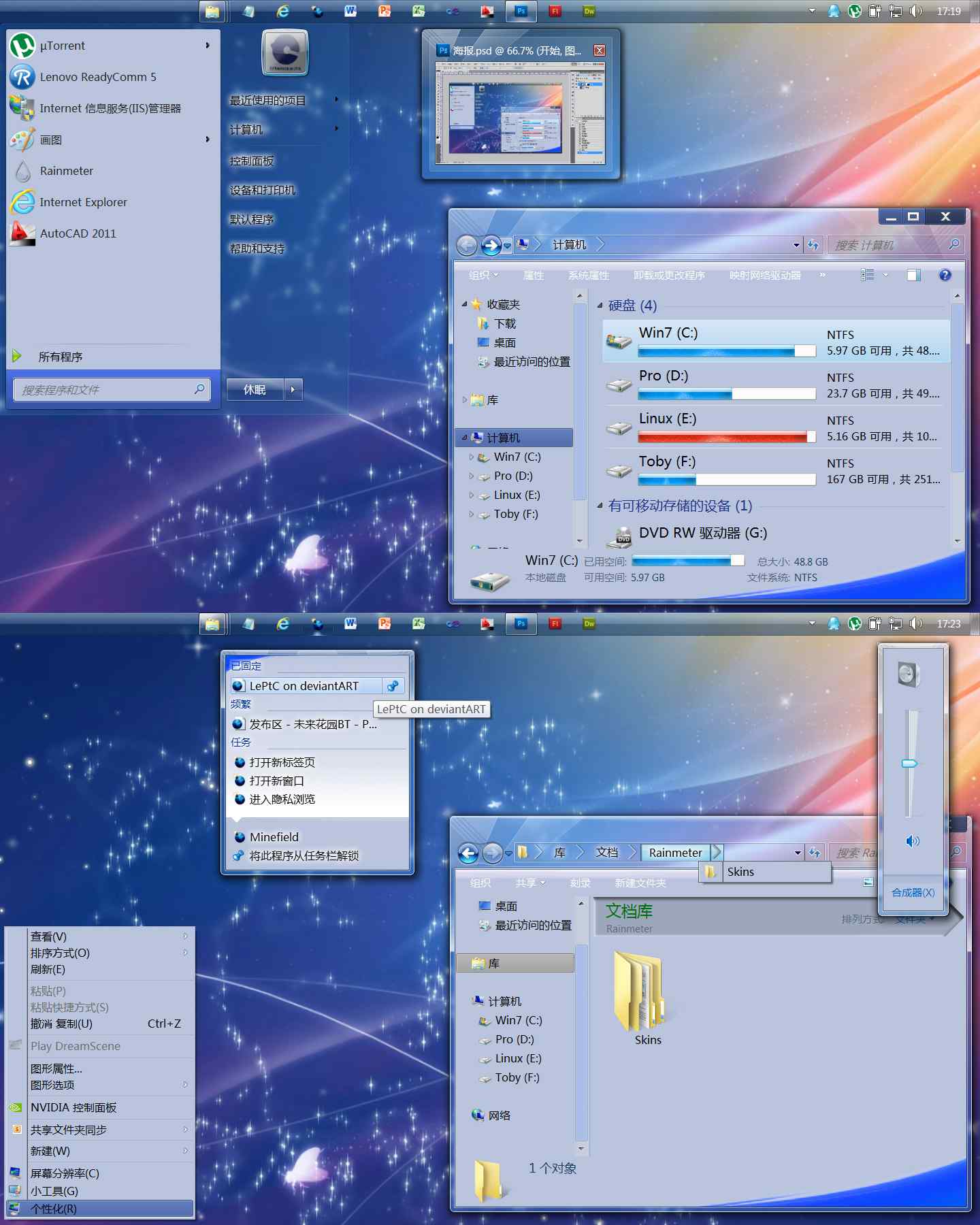This screenshot has height=1225, width=980.
Task: Close the 海报.psd thumbnail preview
Action: point(600,50)
